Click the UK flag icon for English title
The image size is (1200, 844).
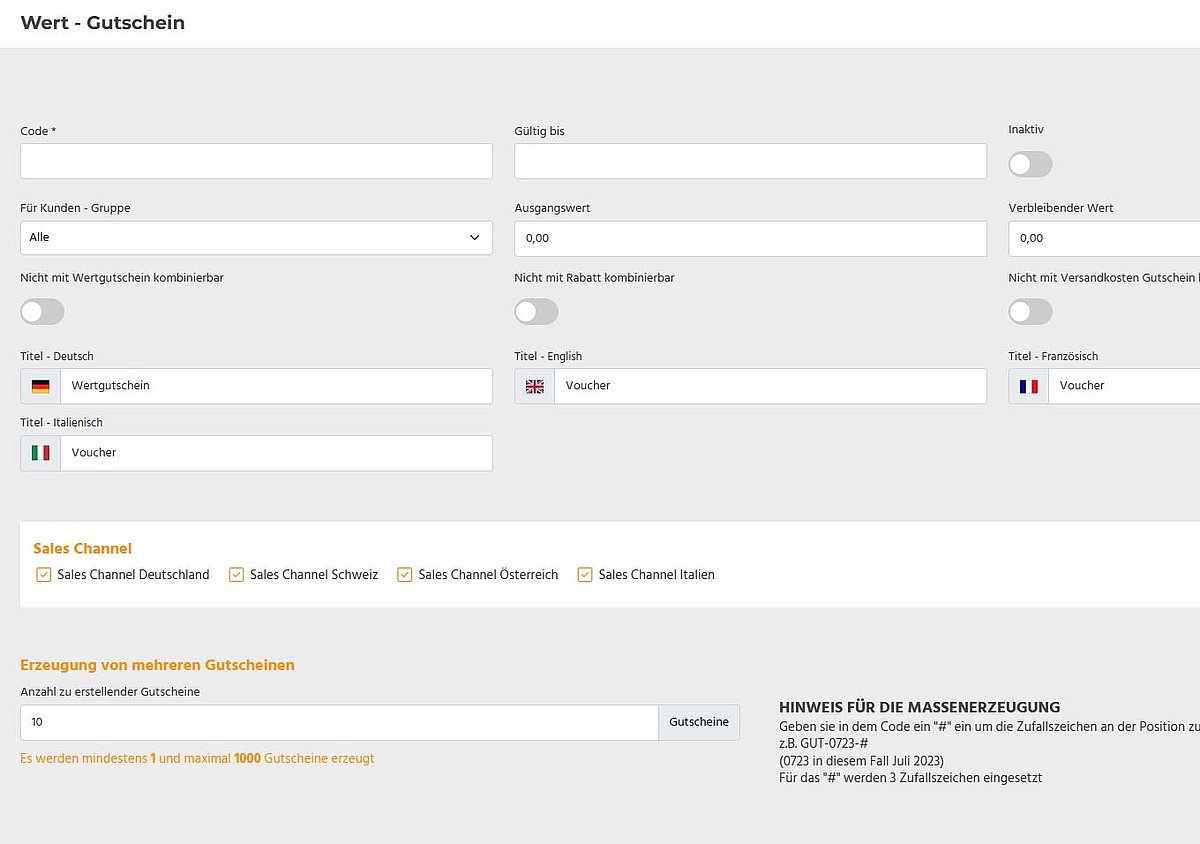[x=535, y=386]
